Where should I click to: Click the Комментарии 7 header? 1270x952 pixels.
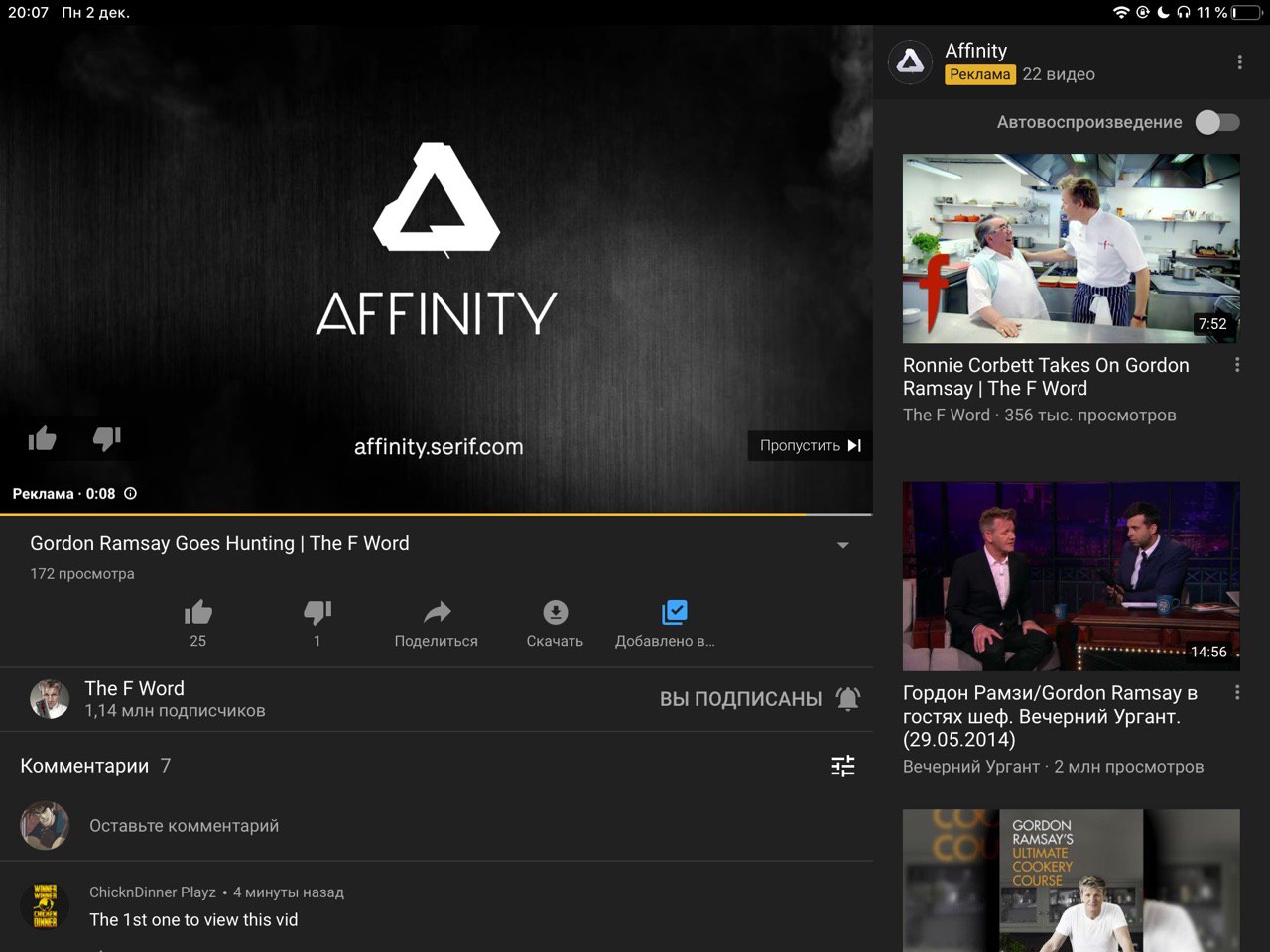point(95,766)
